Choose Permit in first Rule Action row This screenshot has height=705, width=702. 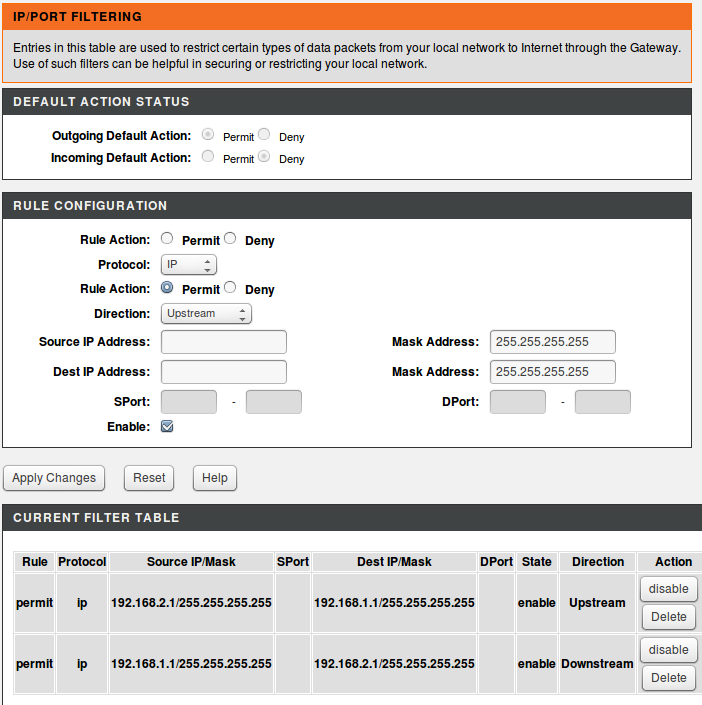[x=167, y=238]
